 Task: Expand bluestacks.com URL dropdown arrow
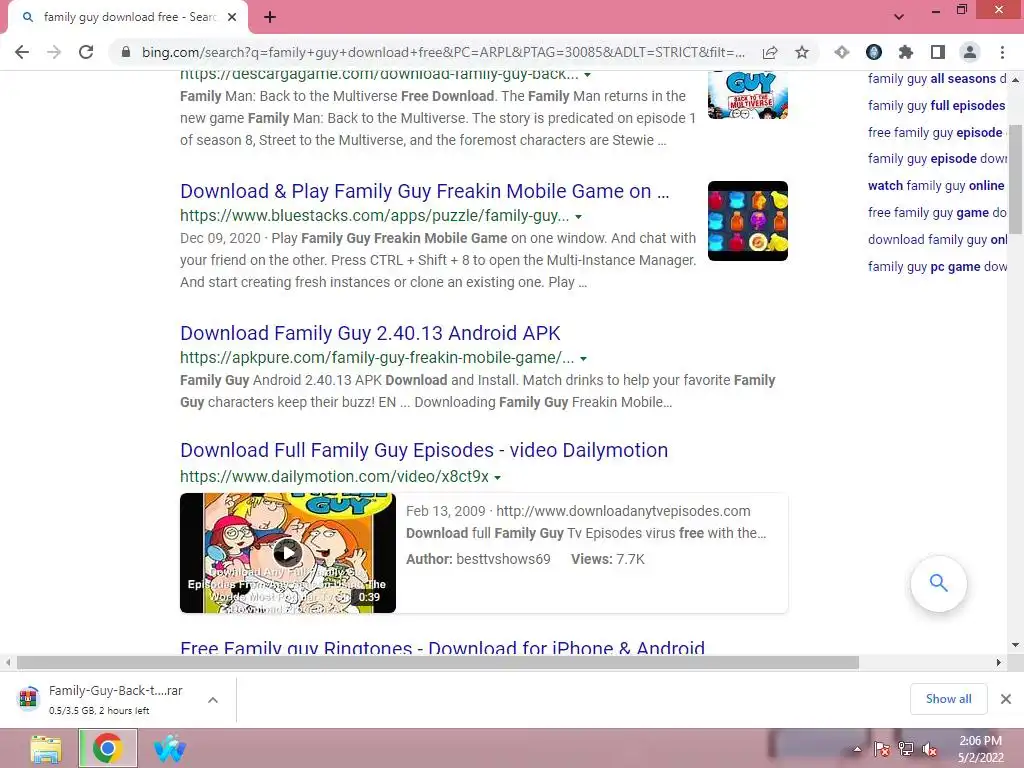pyautogui.click(x=578, y=216)
